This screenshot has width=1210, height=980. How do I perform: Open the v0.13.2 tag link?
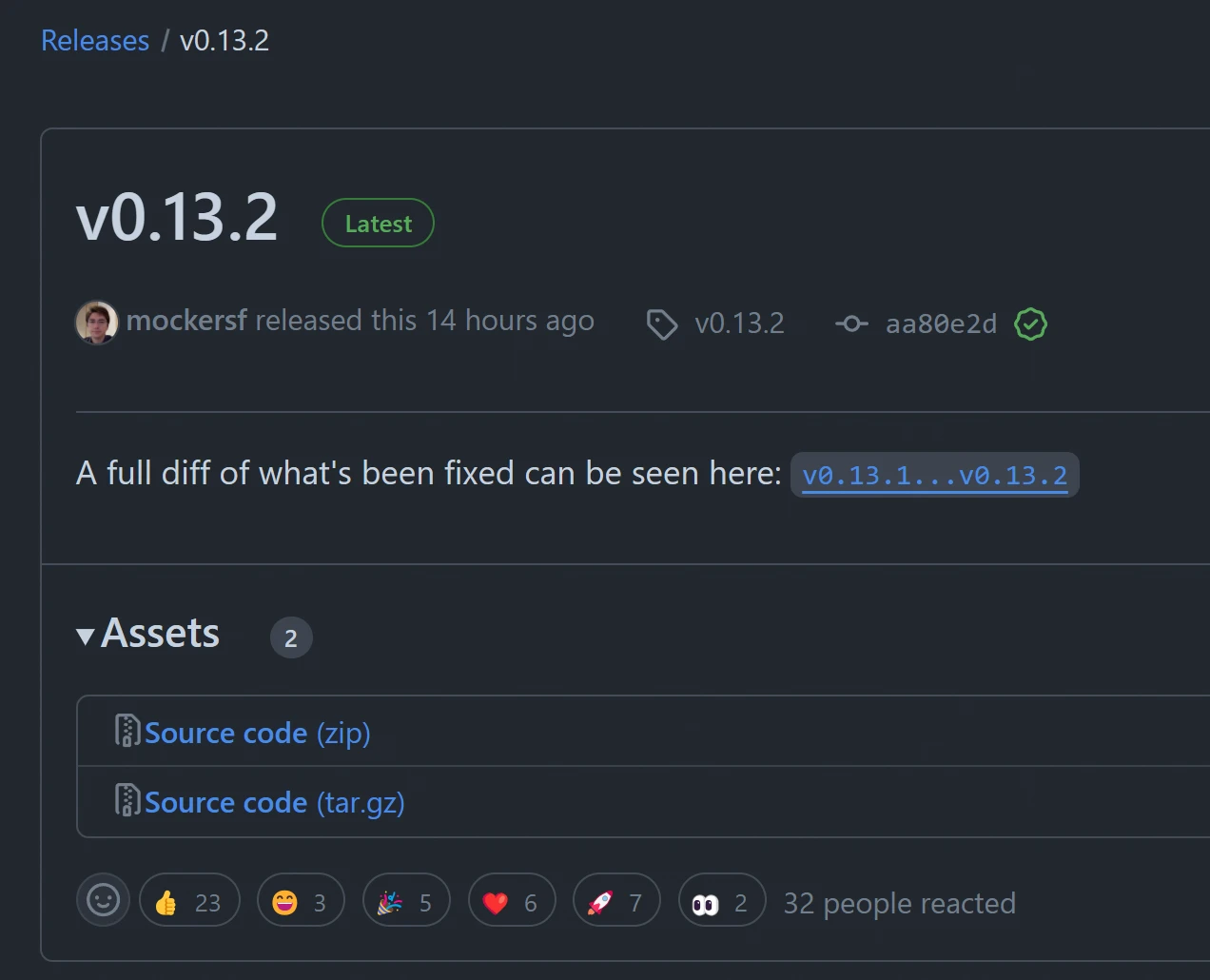[739, 323]
